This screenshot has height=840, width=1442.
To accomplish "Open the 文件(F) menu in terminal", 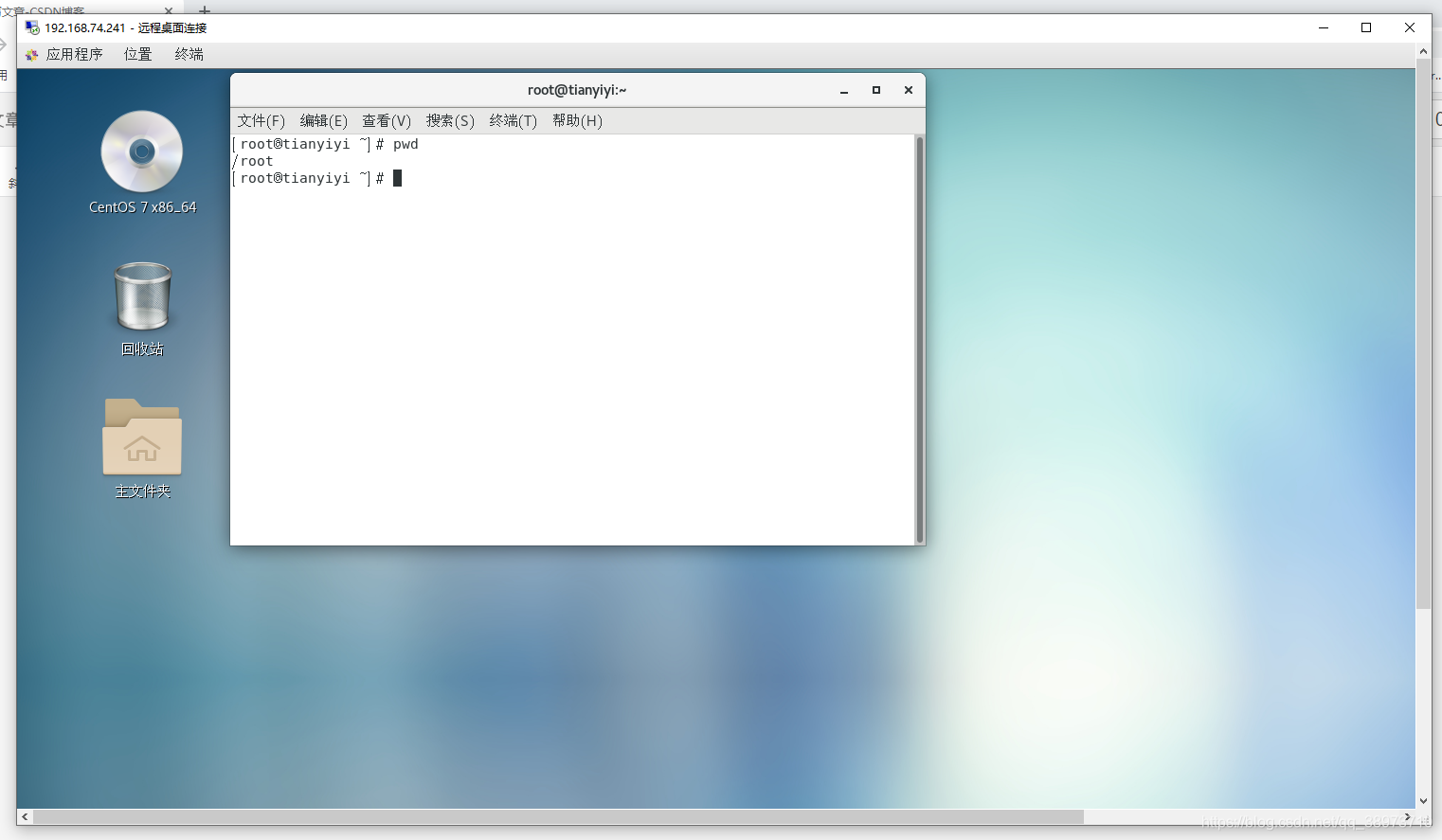I will click(x=261, y=120).
